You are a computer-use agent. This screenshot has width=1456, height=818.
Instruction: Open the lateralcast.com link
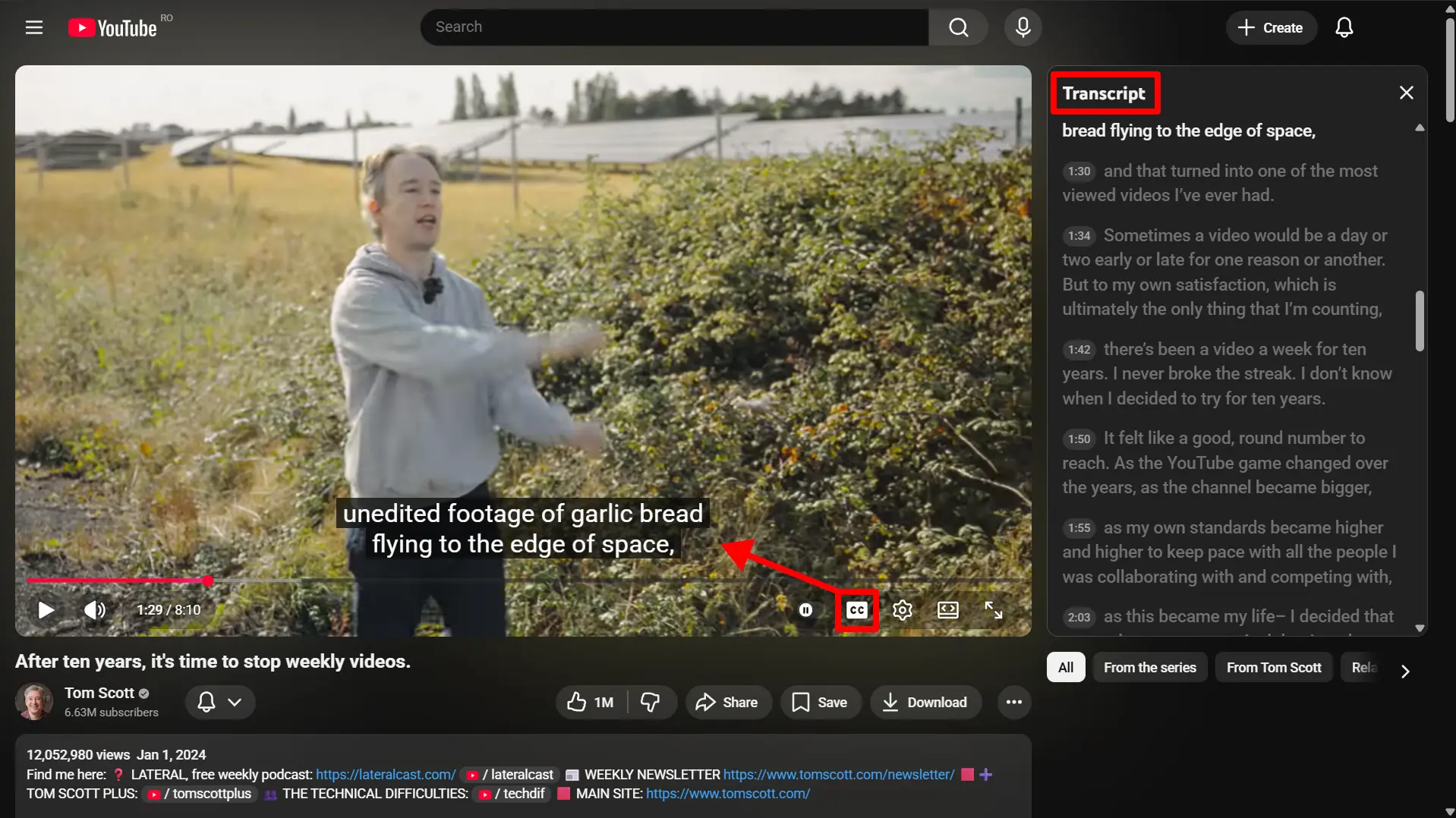(386, 775)
